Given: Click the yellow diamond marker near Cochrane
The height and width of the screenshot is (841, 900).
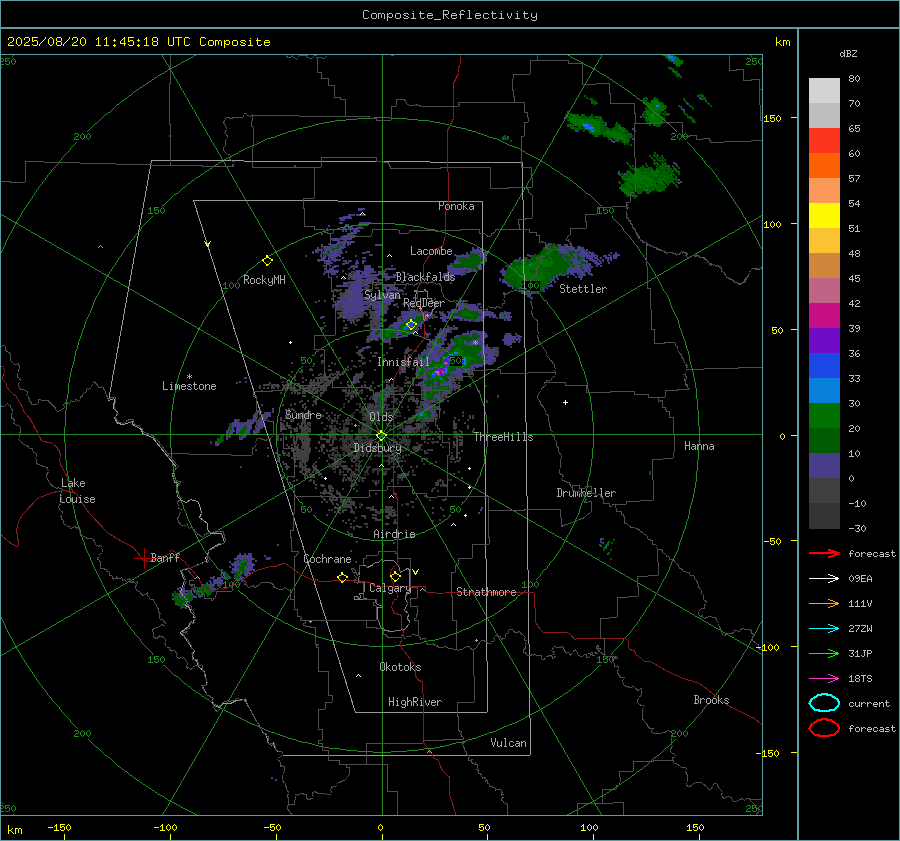Looking at the screenshot, I should (342, 577).
